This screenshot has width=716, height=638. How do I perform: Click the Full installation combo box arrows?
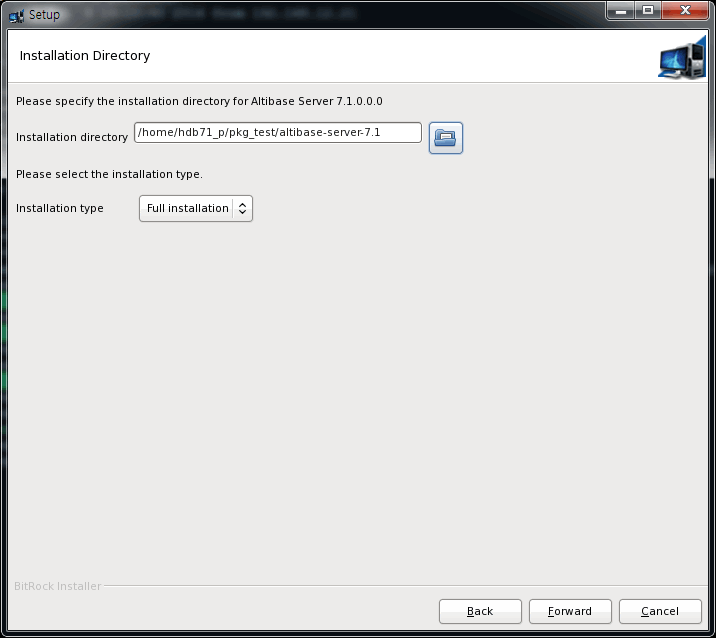coord(242,208)
